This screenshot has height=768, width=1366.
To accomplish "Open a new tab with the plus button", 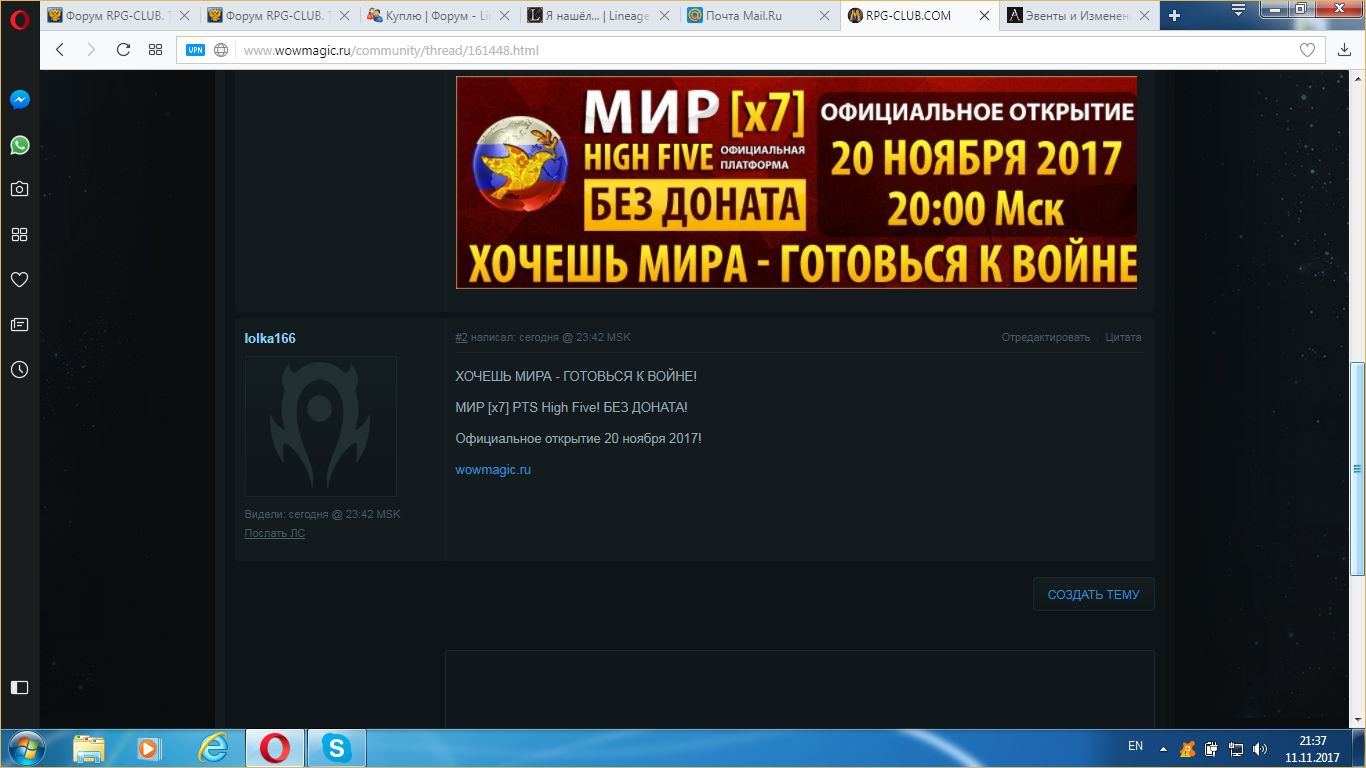I will (x=1175, y=16).
